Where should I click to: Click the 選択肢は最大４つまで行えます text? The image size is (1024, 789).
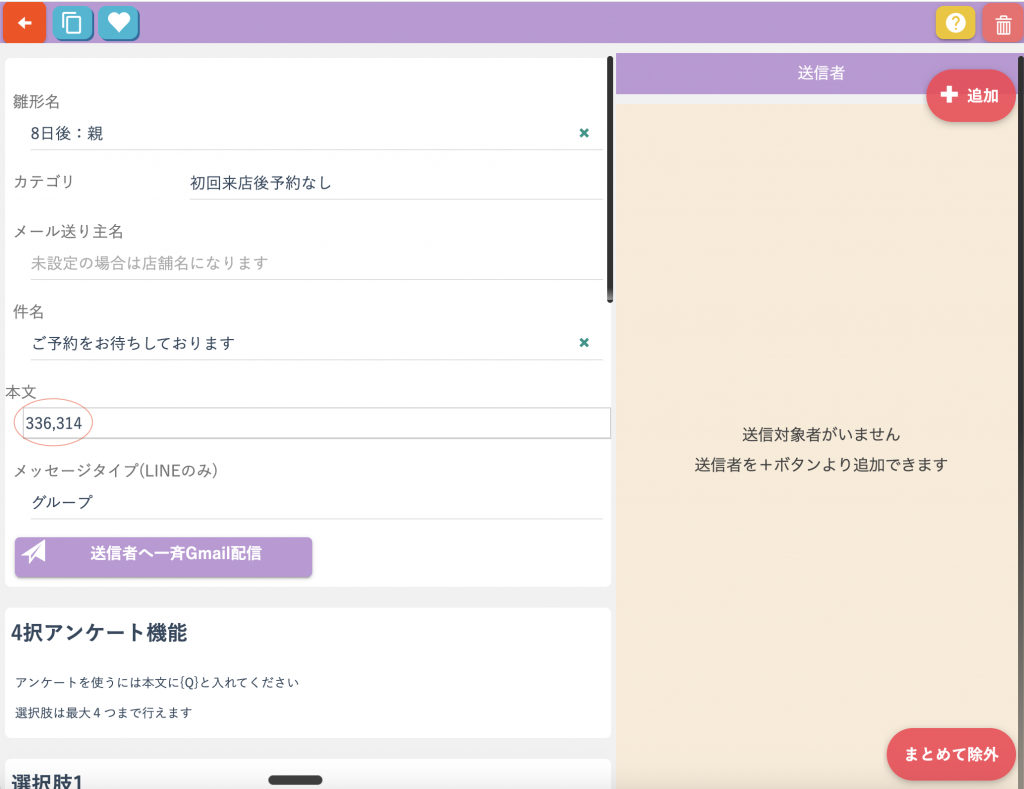tap(104, 713)
